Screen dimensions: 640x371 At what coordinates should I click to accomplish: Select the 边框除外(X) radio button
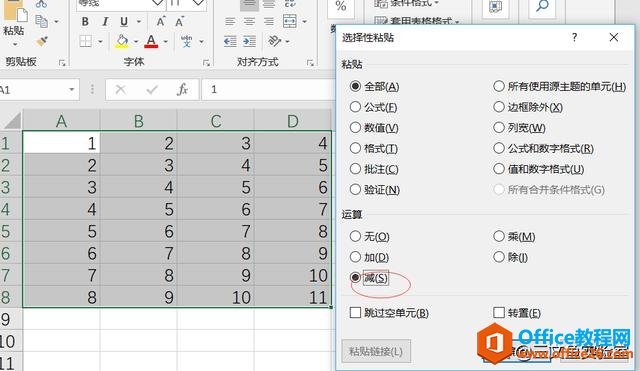[x=499, y=107]
